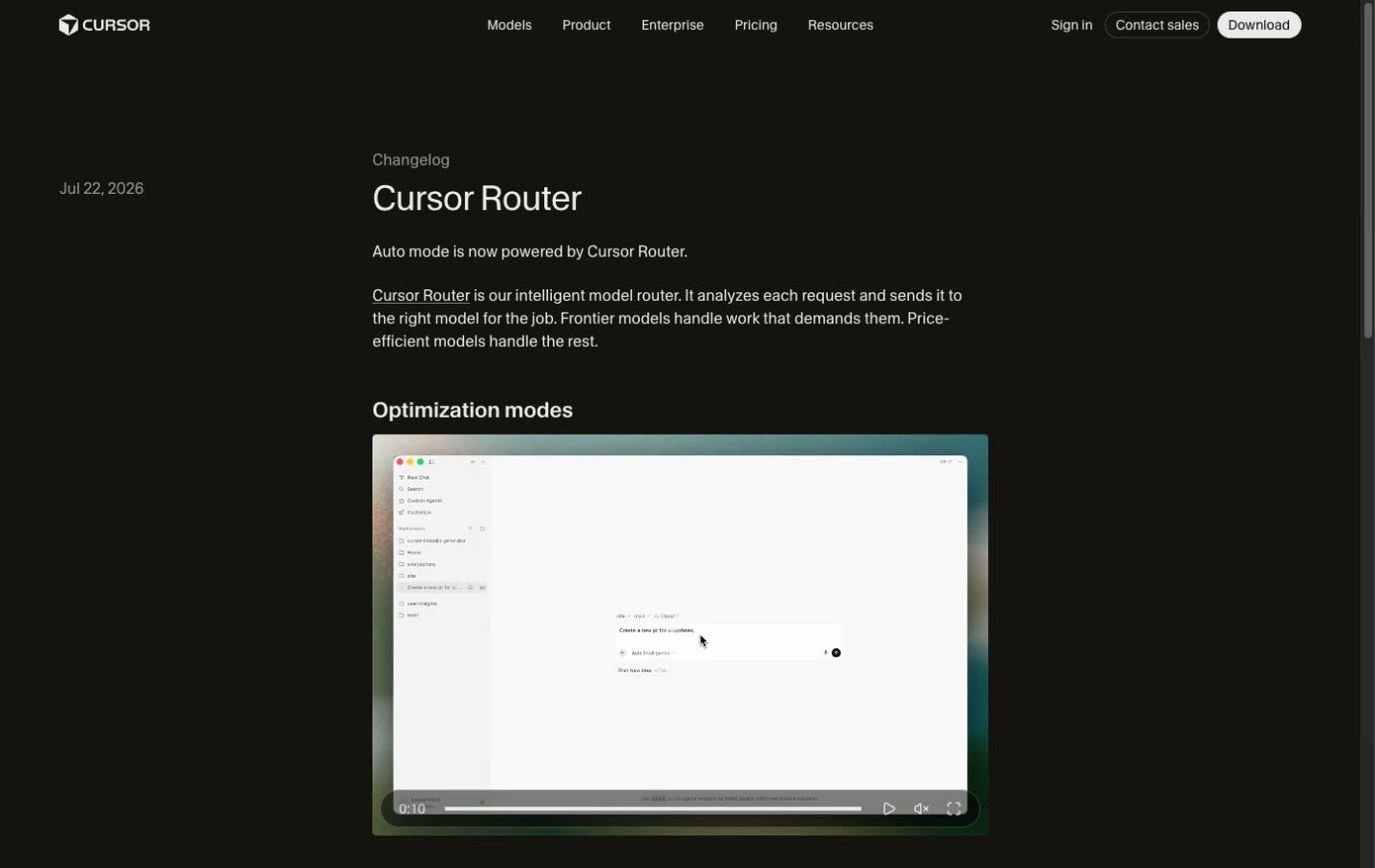Screen dimensions: 1375x868
Task: Click the 'Cursor Router' page title
Action: pyautogui.click(x=477, y=198)
